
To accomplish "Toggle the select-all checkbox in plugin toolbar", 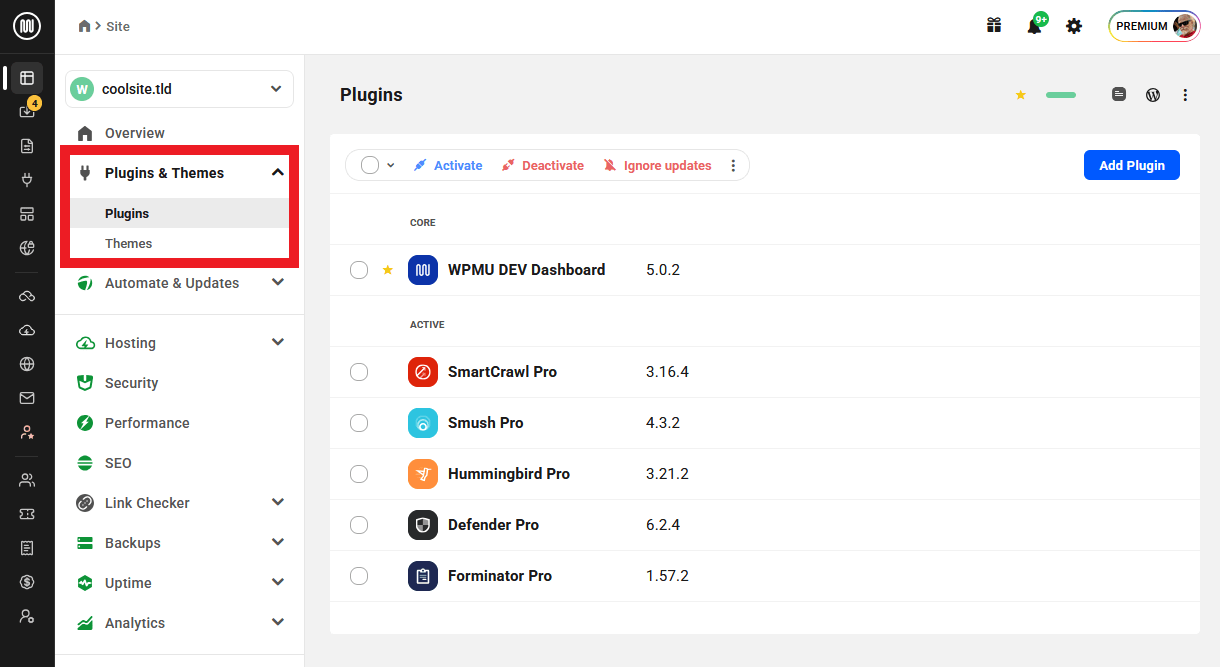I will click(370, 165).
